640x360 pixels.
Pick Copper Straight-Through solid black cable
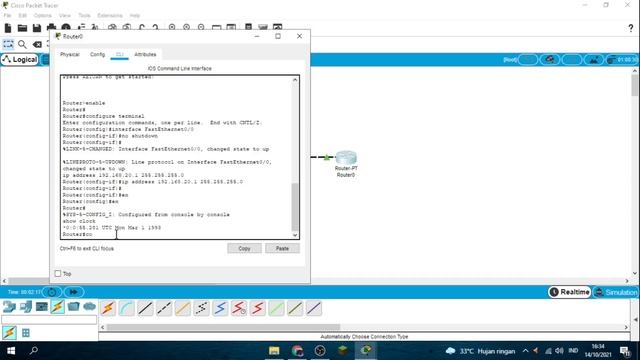(145, 308)
